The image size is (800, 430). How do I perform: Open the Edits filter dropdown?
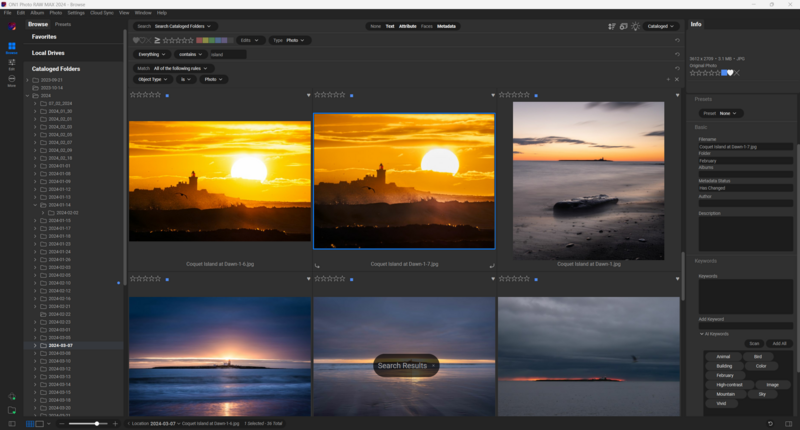[249, 40]
